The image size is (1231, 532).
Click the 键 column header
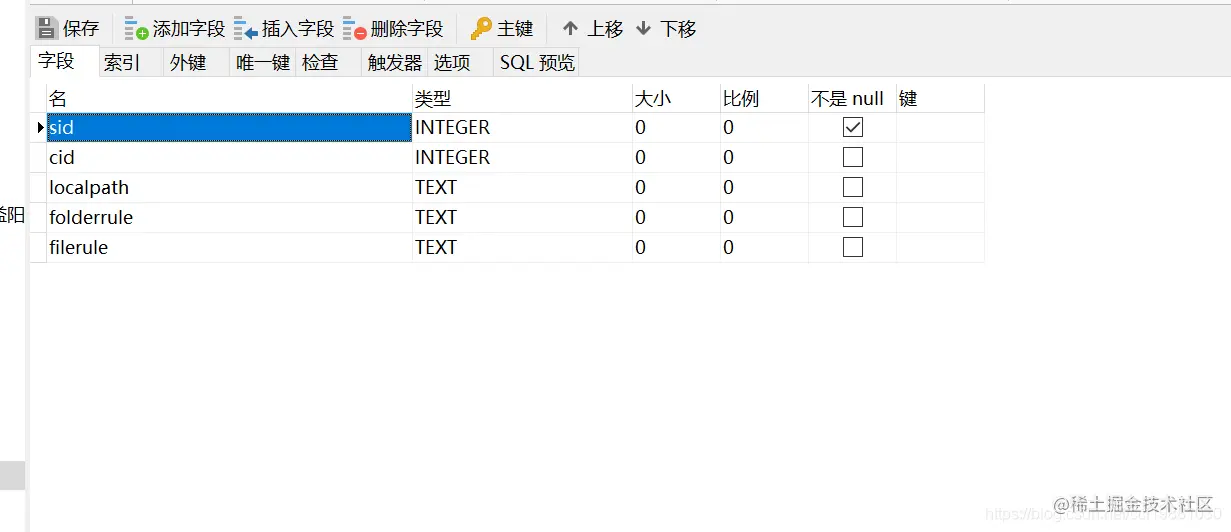point(940,98)
